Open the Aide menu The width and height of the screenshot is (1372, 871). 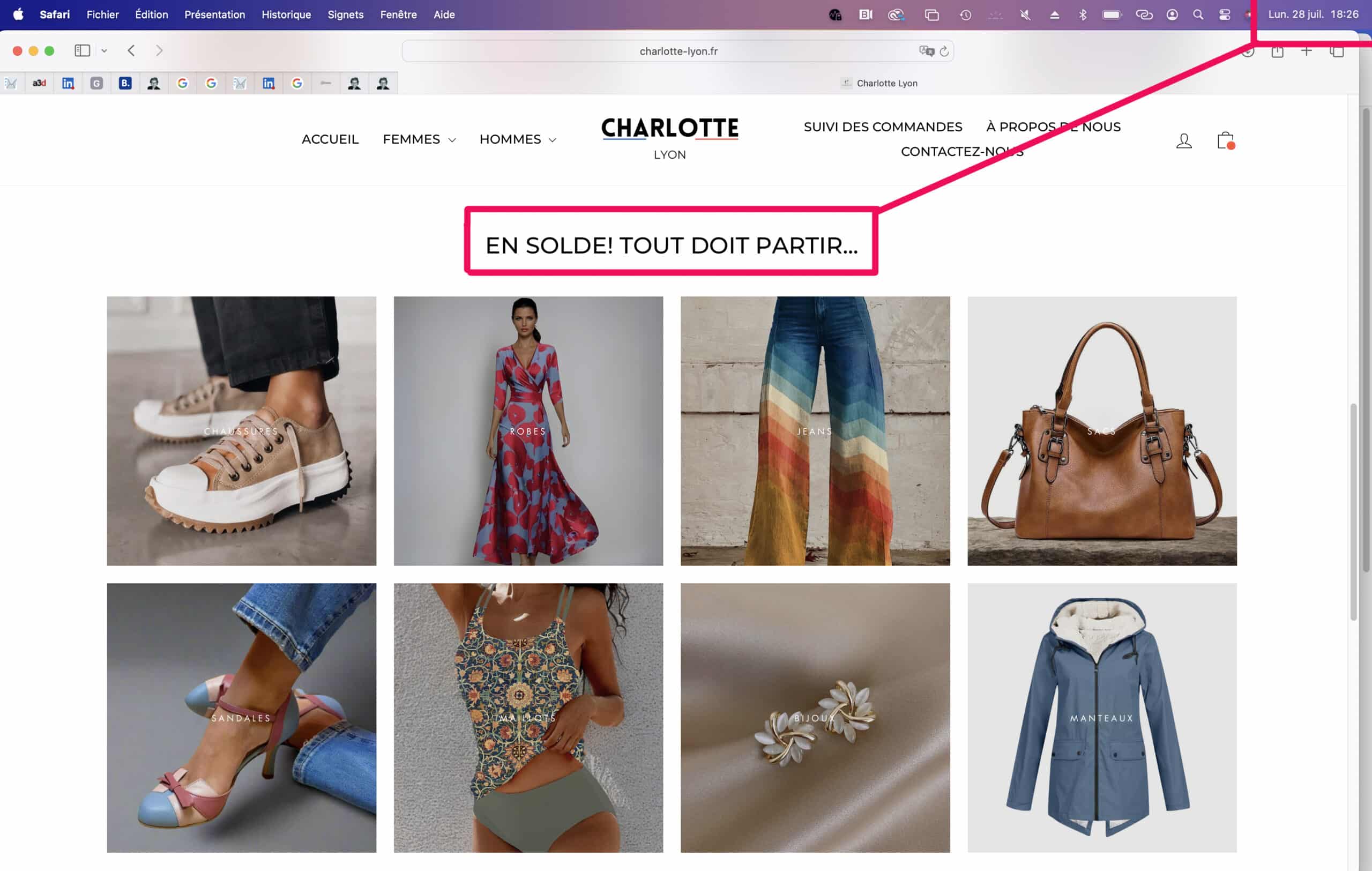444,14
